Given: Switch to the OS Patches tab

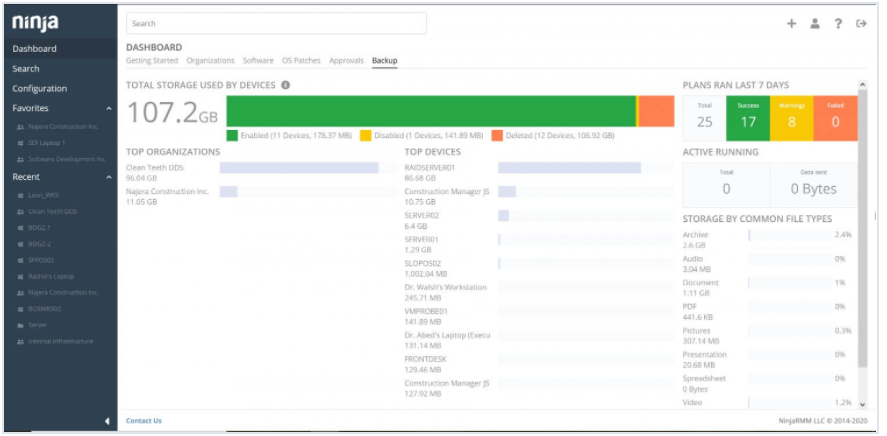Looking at the screenshot, I should (x=301, y=61).
